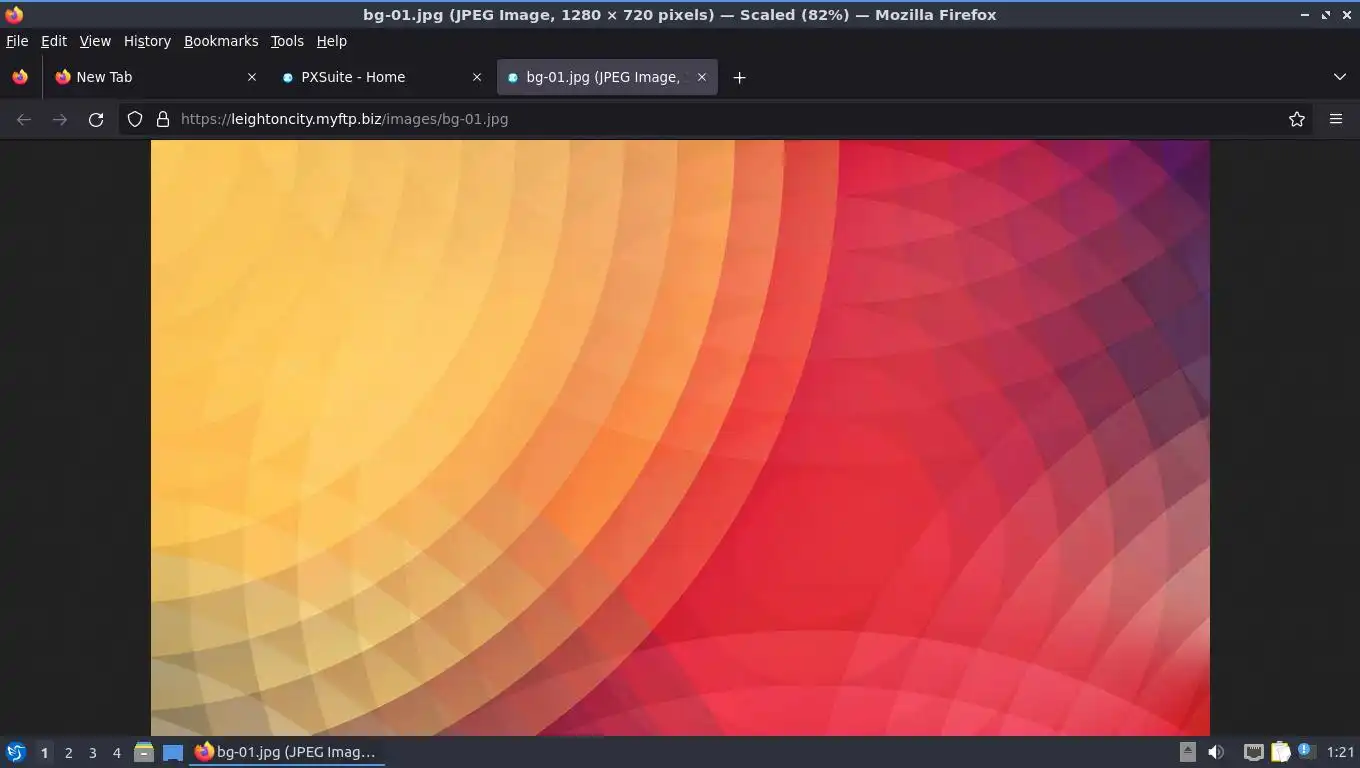
Task: Switch to workspace 3
Action: click(92, 753)
